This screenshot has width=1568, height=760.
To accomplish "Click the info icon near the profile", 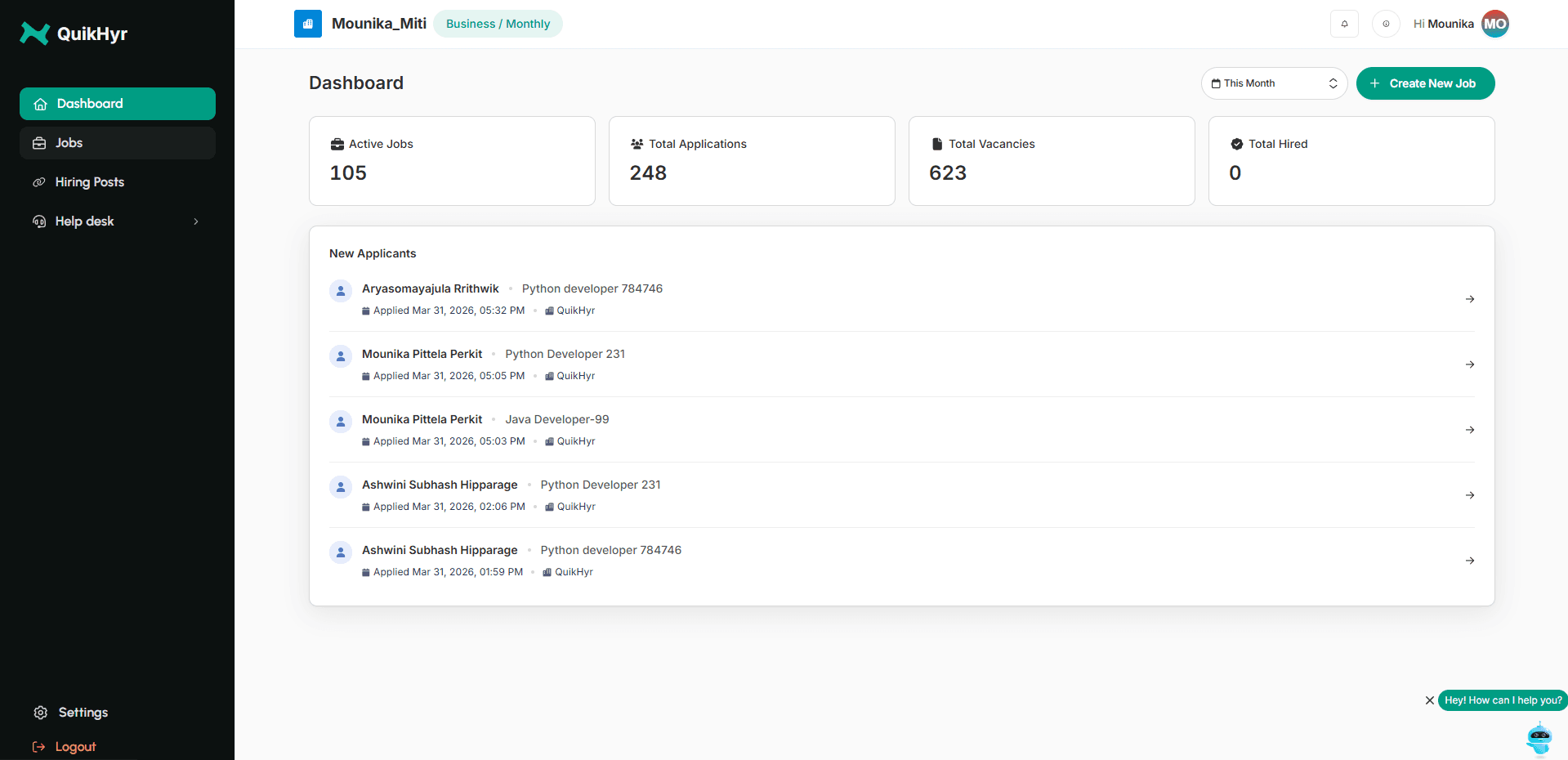I will (1386, 24).
